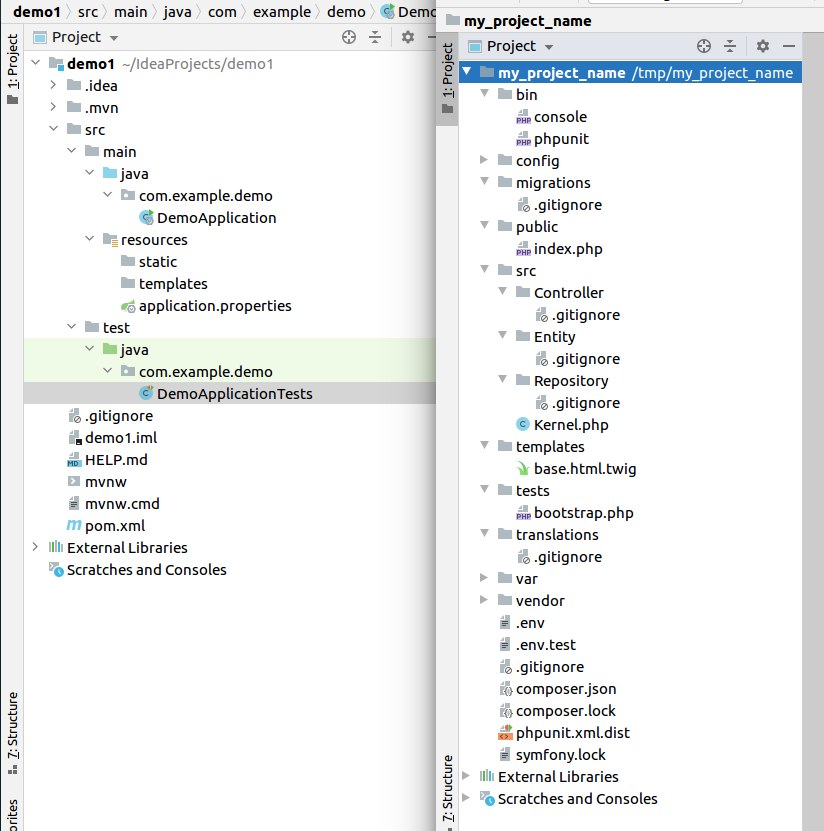Select console PHP file in bin
Image resolution: width=824 pixels, height=831 pixels.
pos(551,117)
